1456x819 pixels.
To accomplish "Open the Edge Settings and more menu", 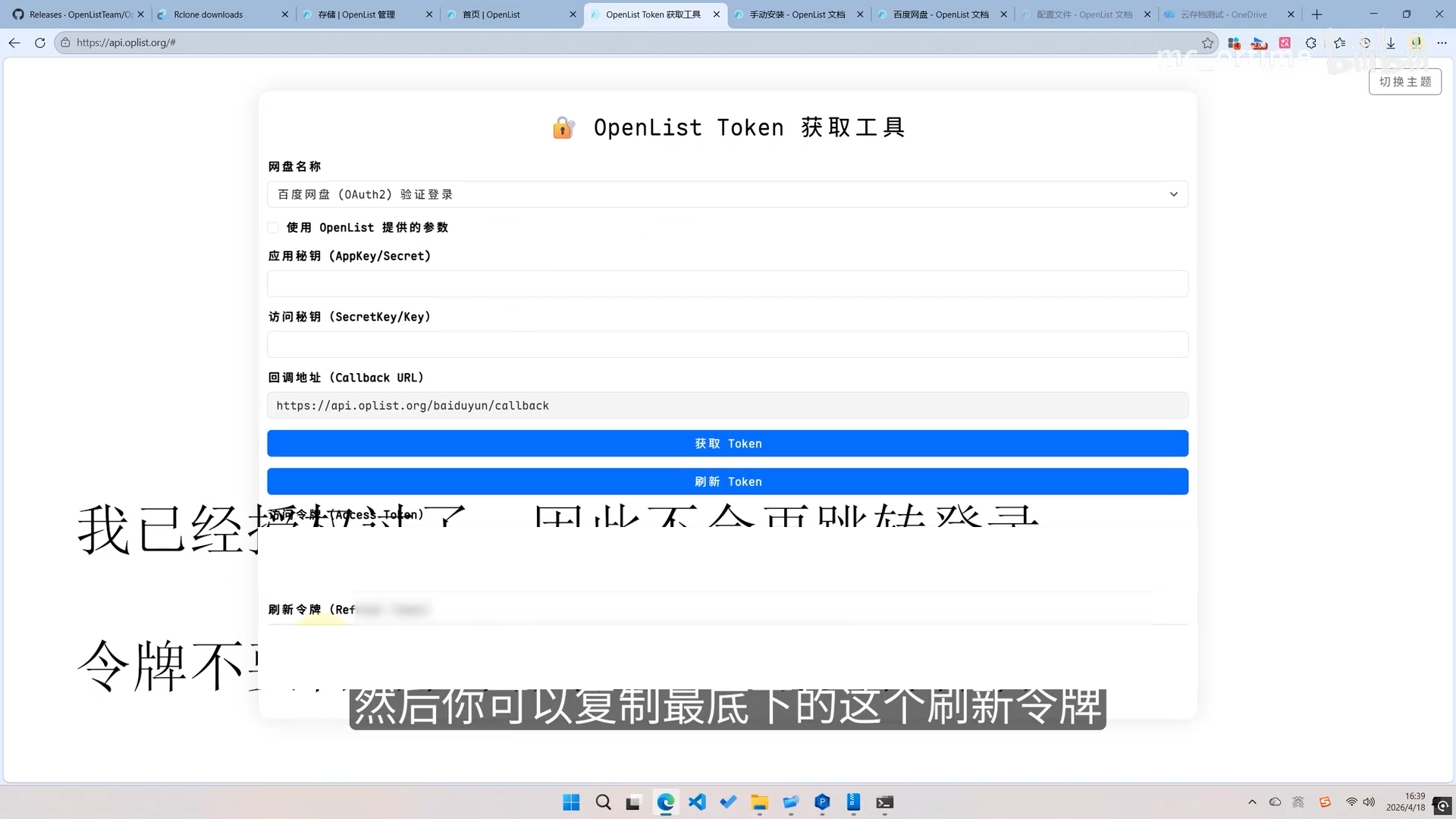I will [x=1442, y=43].
